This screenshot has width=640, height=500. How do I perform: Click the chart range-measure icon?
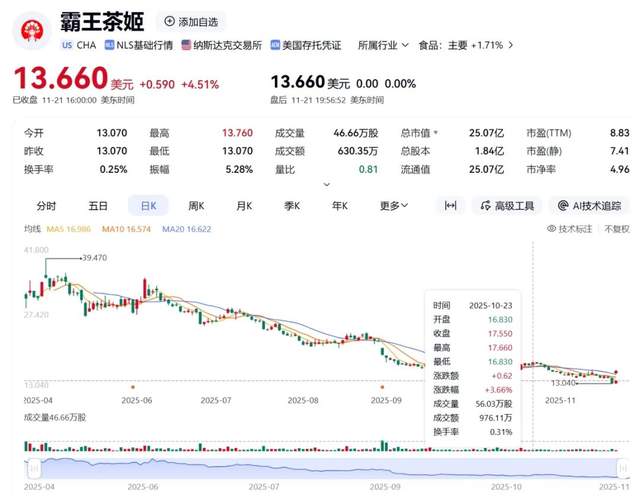450,206
